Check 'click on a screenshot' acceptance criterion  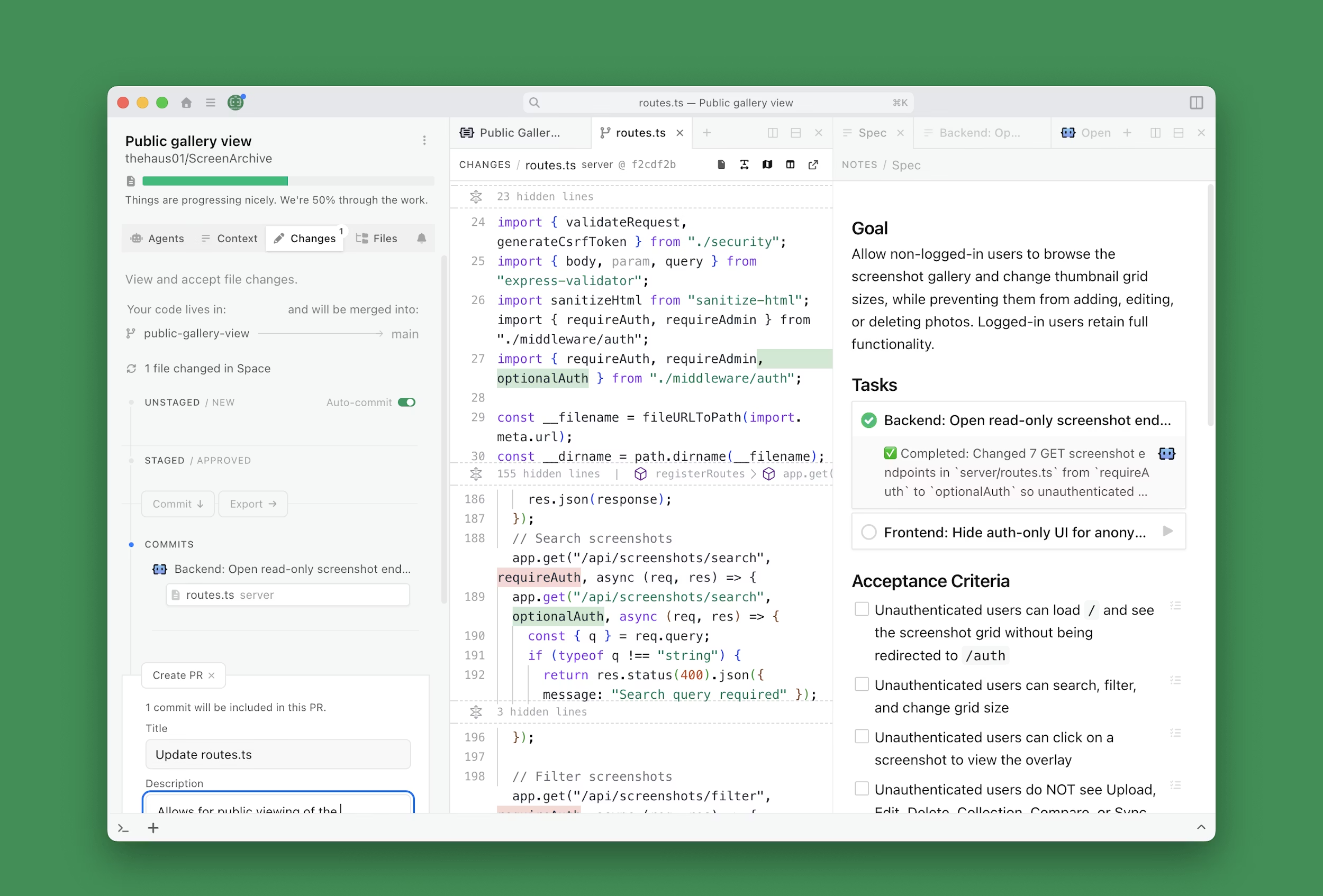point(862,737)
